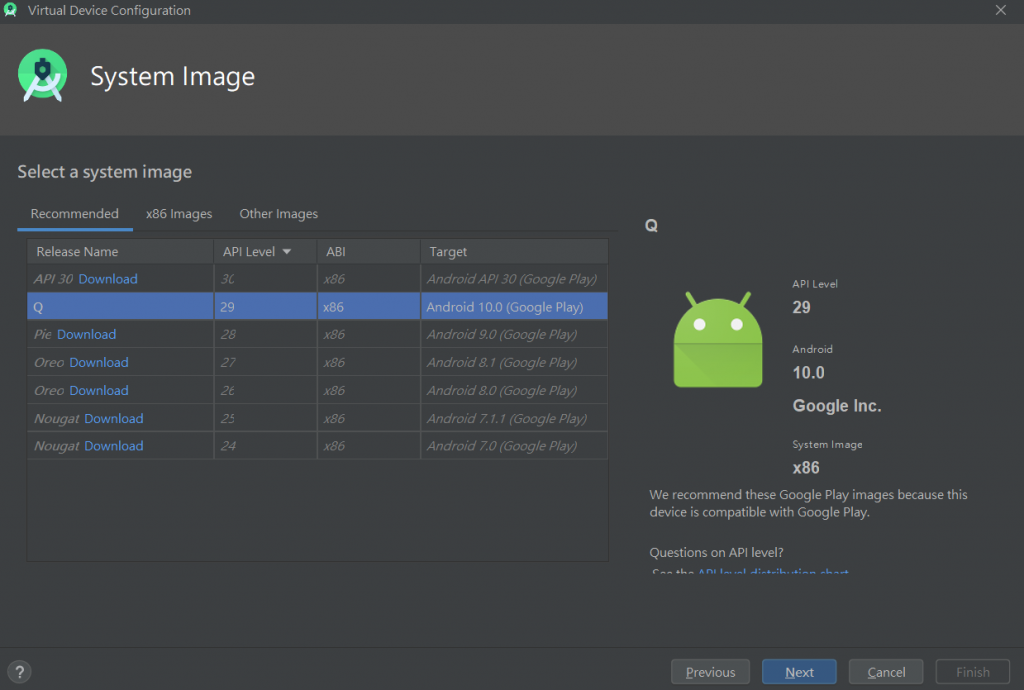
Task: Select the Android 7.1.1 (Google Play) cell
Action: click(x=515, y=418)
